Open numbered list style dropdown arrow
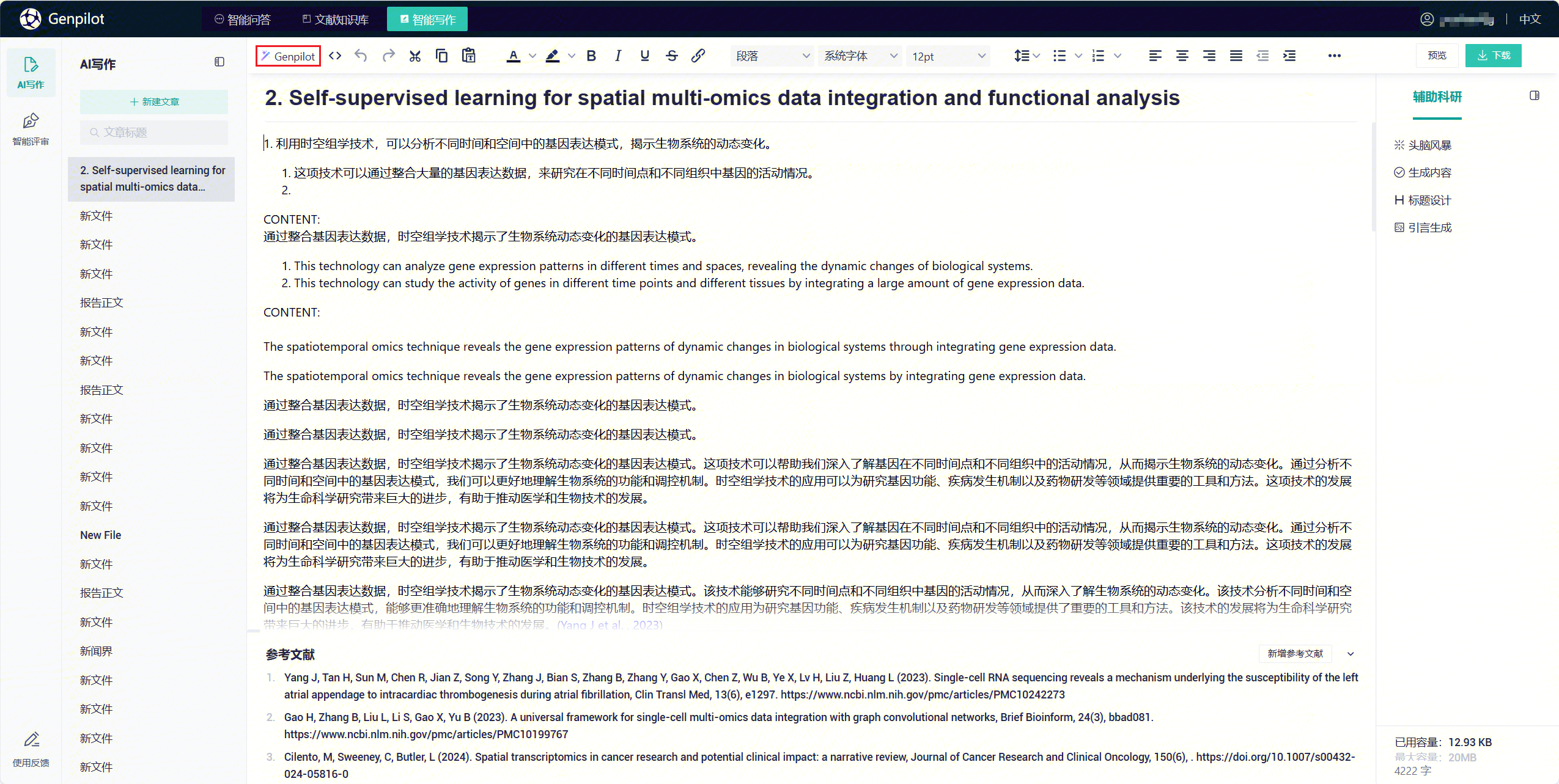The image size is (1559, 784). coord(1118,56)
